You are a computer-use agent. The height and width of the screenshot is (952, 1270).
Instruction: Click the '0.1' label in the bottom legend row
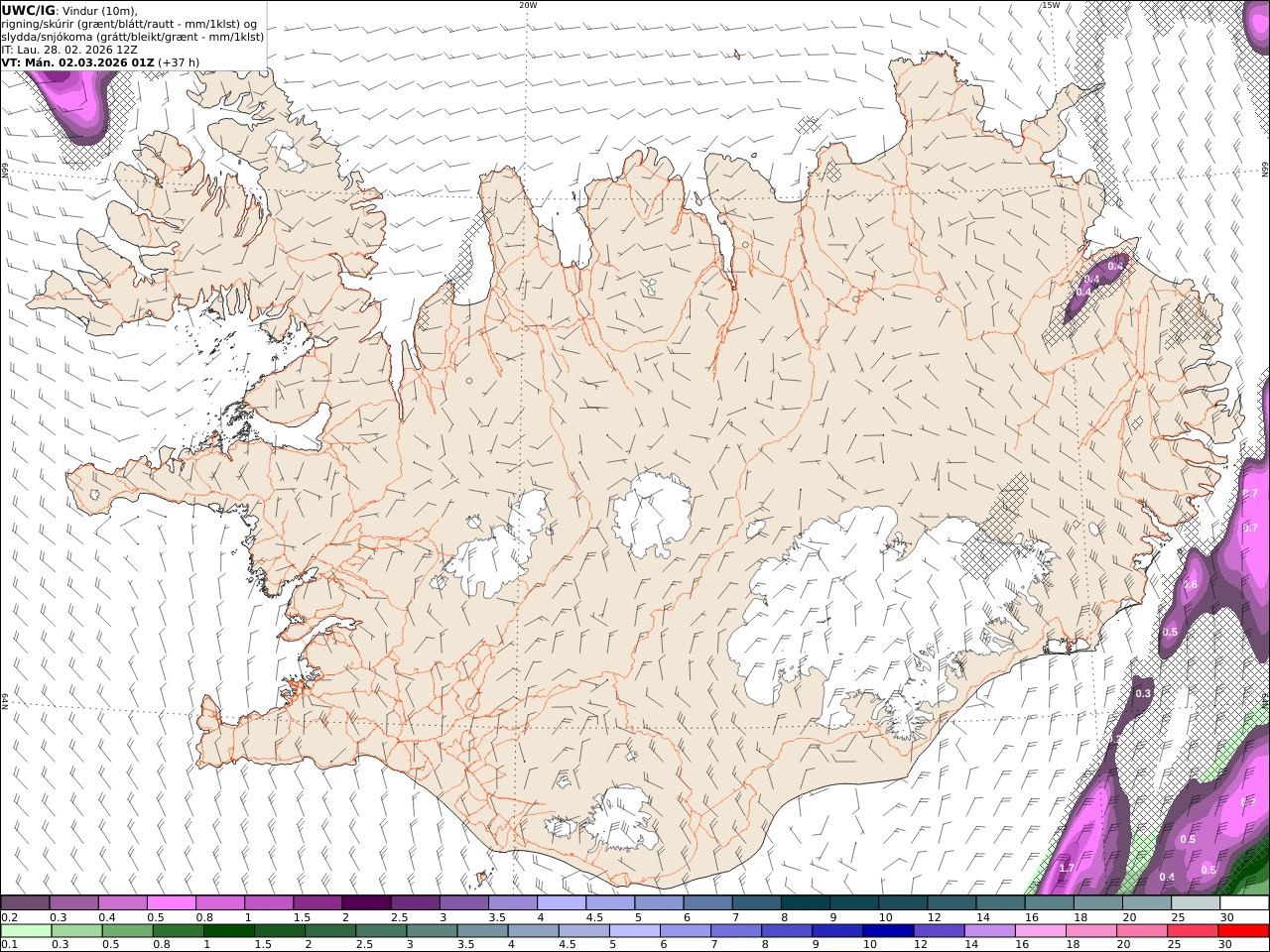[8, 944]
